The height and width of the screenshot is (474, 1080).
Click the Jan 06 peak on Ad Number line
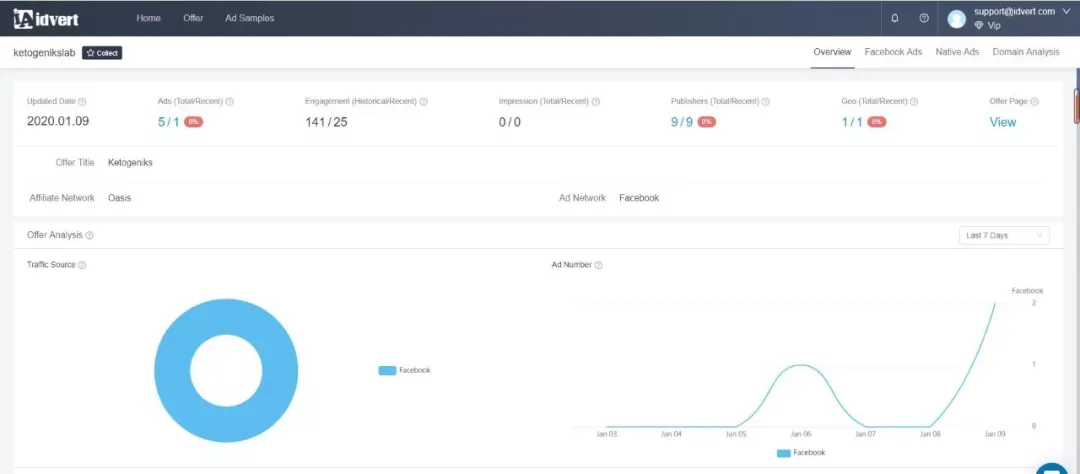(x=800, y=365)
